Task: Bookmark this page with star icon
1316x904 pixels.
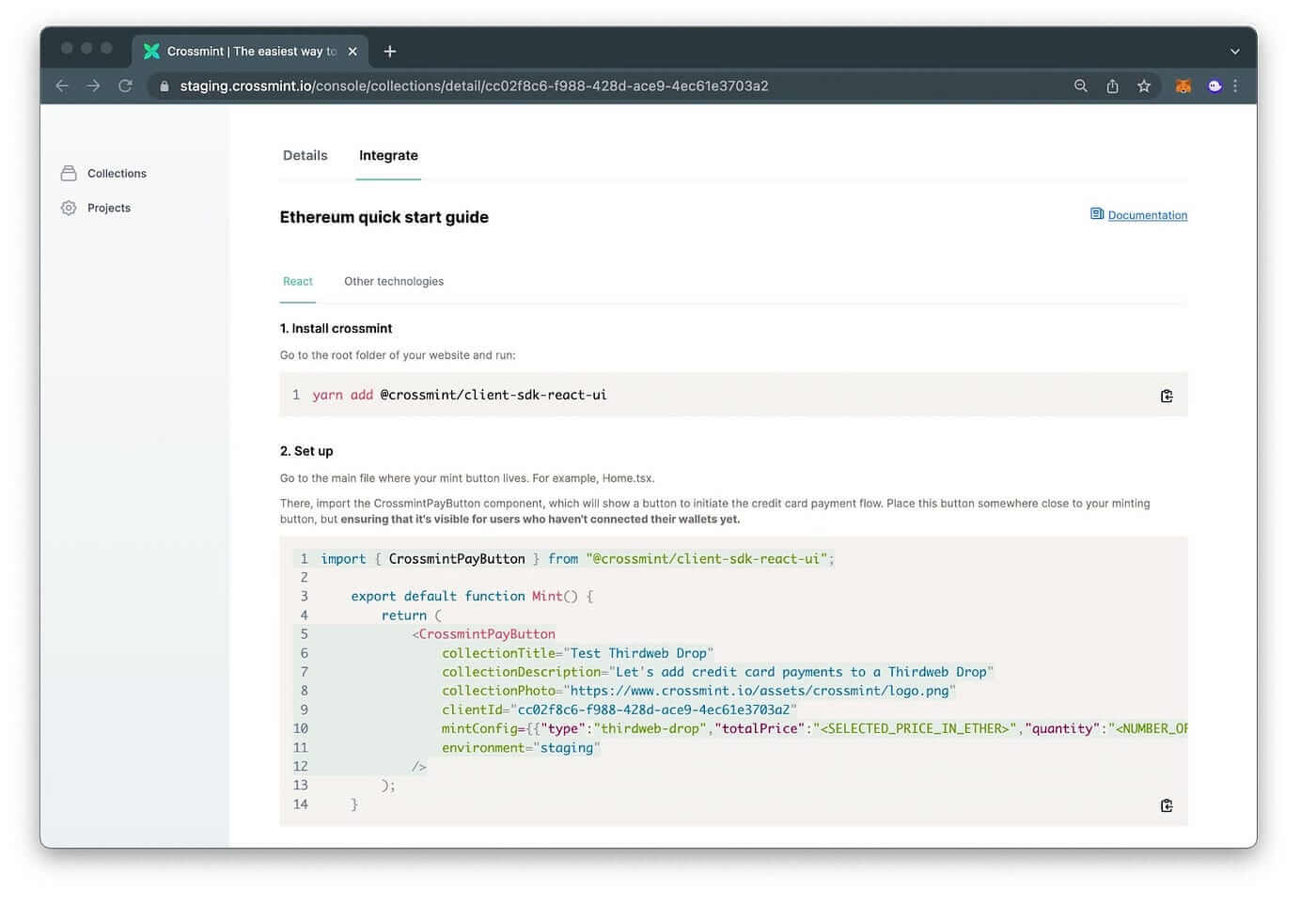Action: pos(1144,86)
